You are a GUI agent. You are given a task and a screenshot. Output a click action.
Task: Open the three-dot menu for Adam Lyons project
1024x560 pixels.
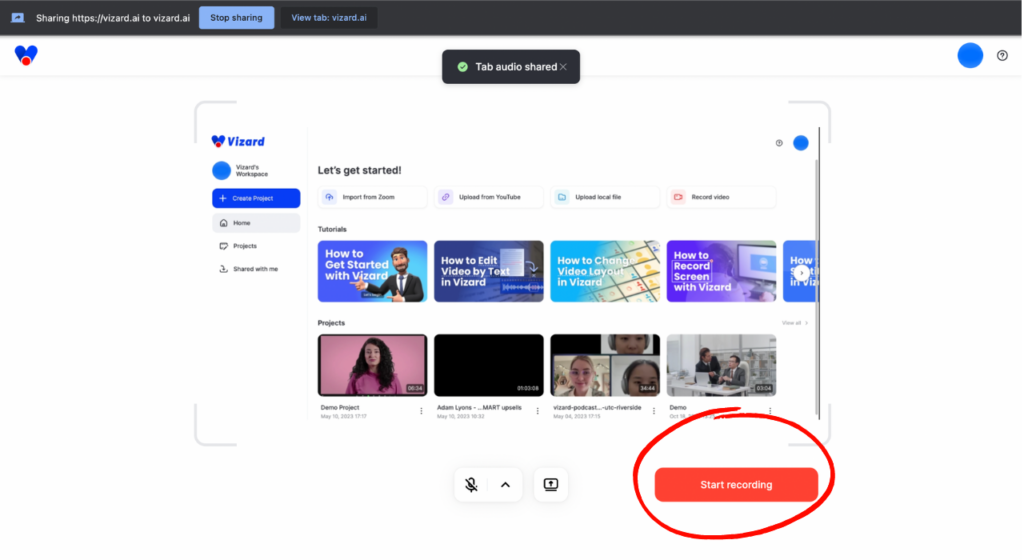[x=537, y=411]
